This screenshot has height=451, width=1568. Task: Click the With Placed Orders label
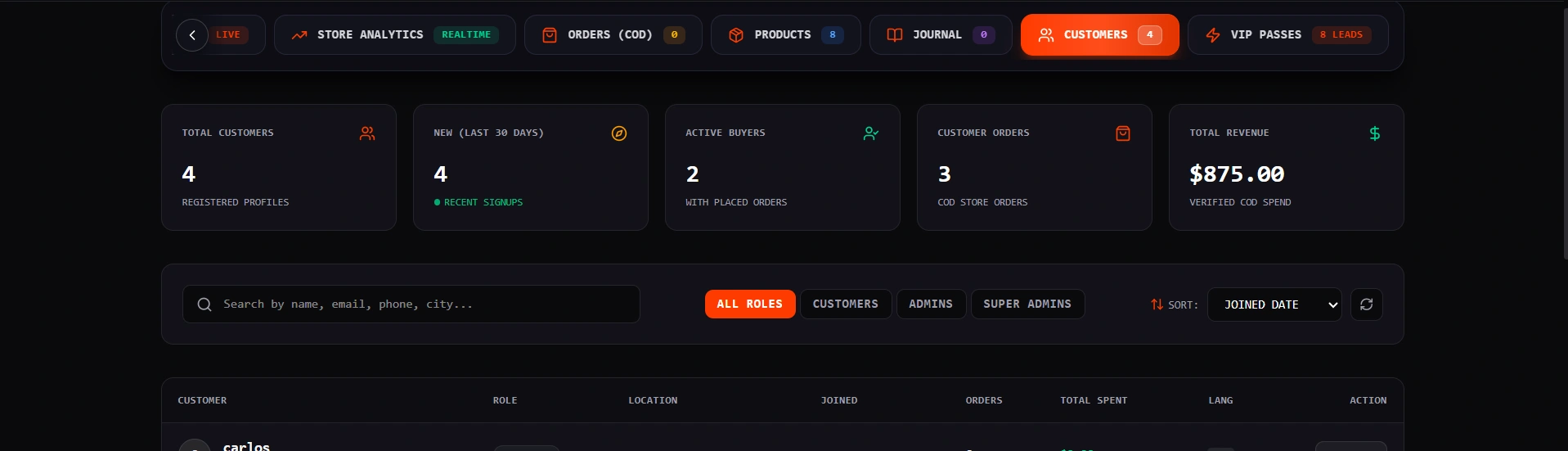pos(736,202)
